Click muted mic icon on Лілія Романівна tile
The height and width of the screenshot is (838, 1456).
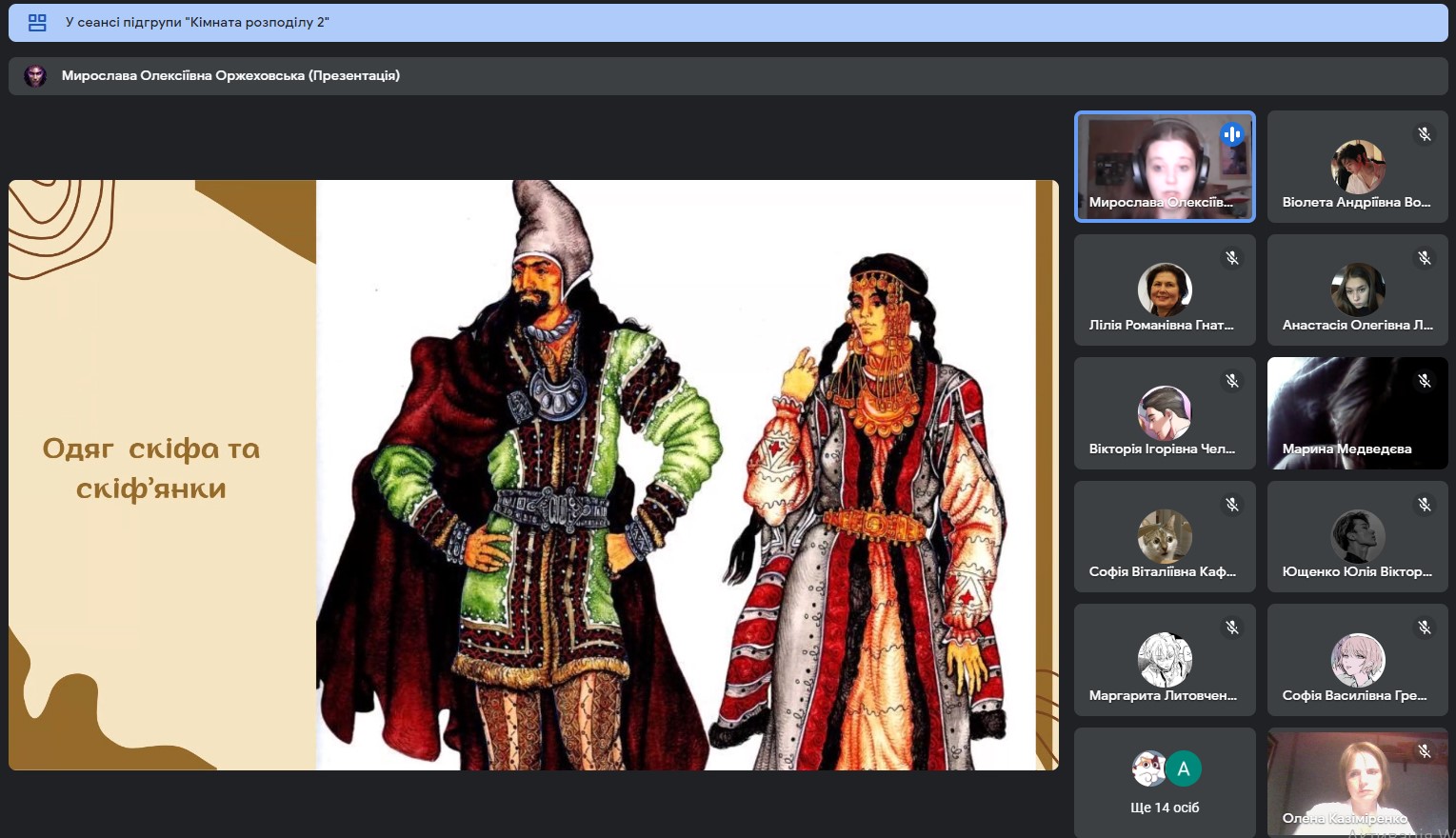pyautogui.click(x=1232, y=258)
